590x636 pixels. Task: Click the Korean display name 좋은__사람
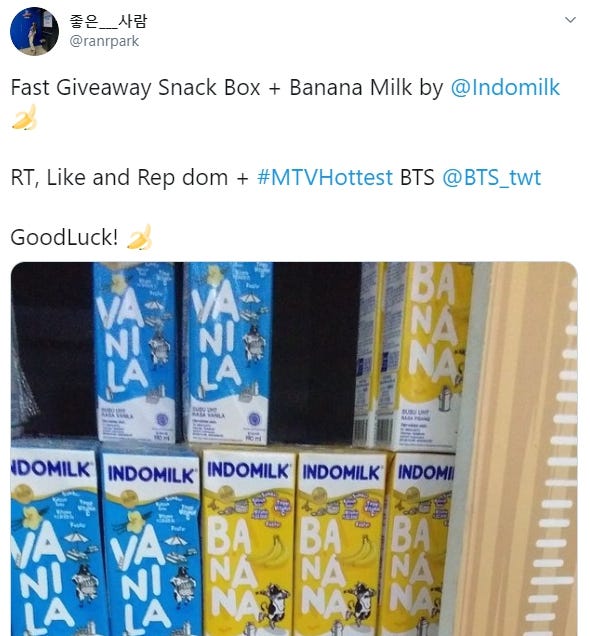(108, 21)
